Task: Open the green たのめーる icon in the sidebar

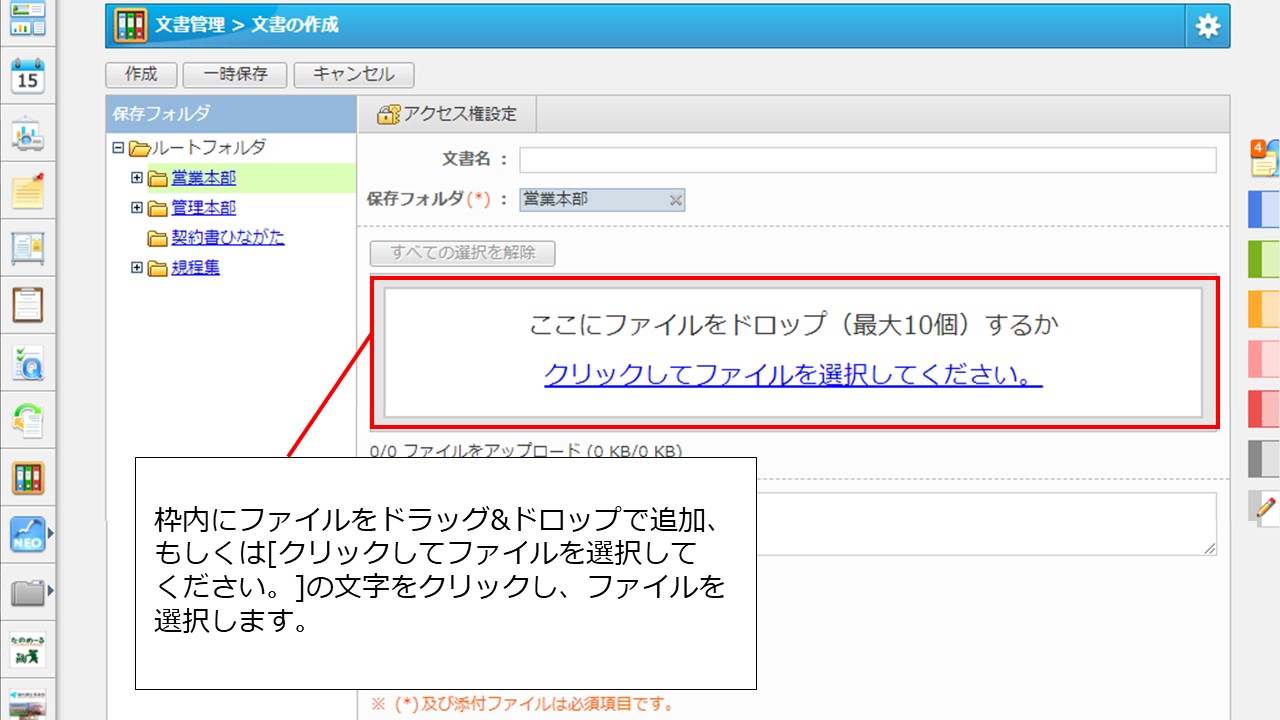Action: coord(28,650)
